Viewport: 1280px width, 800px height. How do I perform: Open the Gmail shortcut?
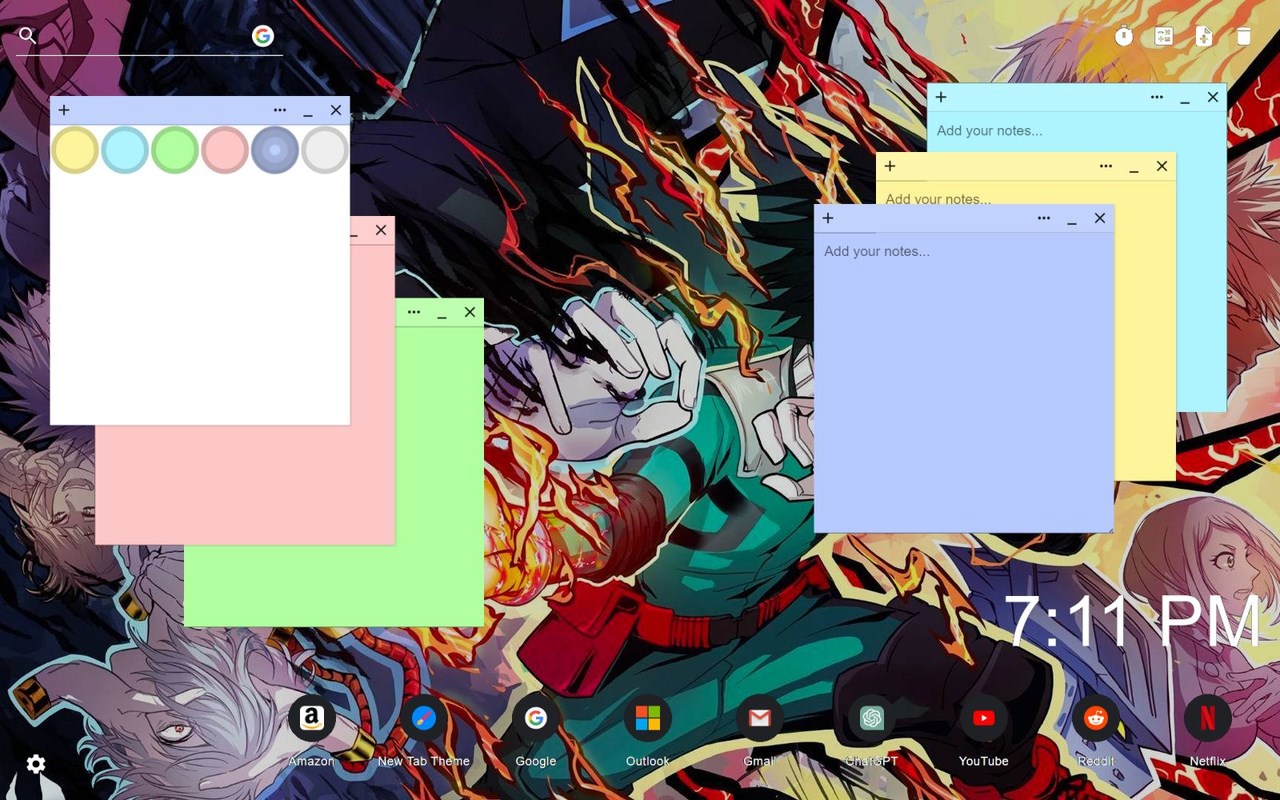(760, 718)
